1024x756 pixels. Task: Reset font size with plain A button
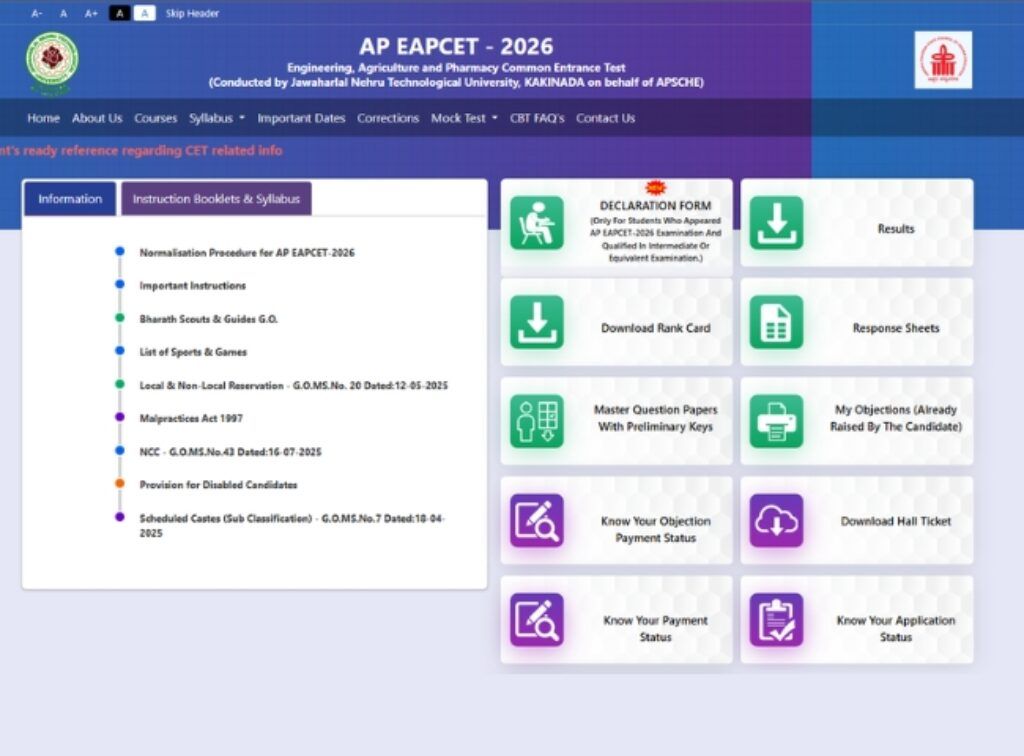coord(63,13)
